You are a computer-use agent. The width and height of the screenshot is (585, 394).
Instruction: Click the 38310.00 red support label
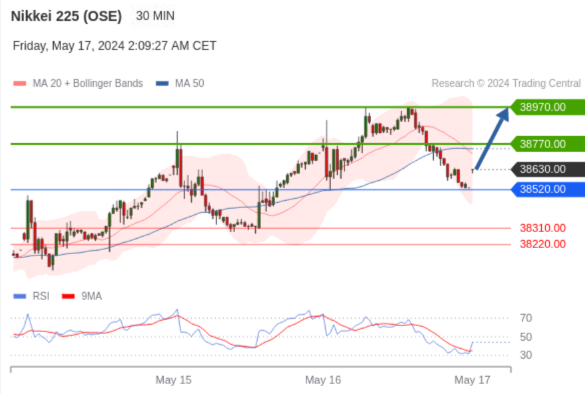[543, 228]
